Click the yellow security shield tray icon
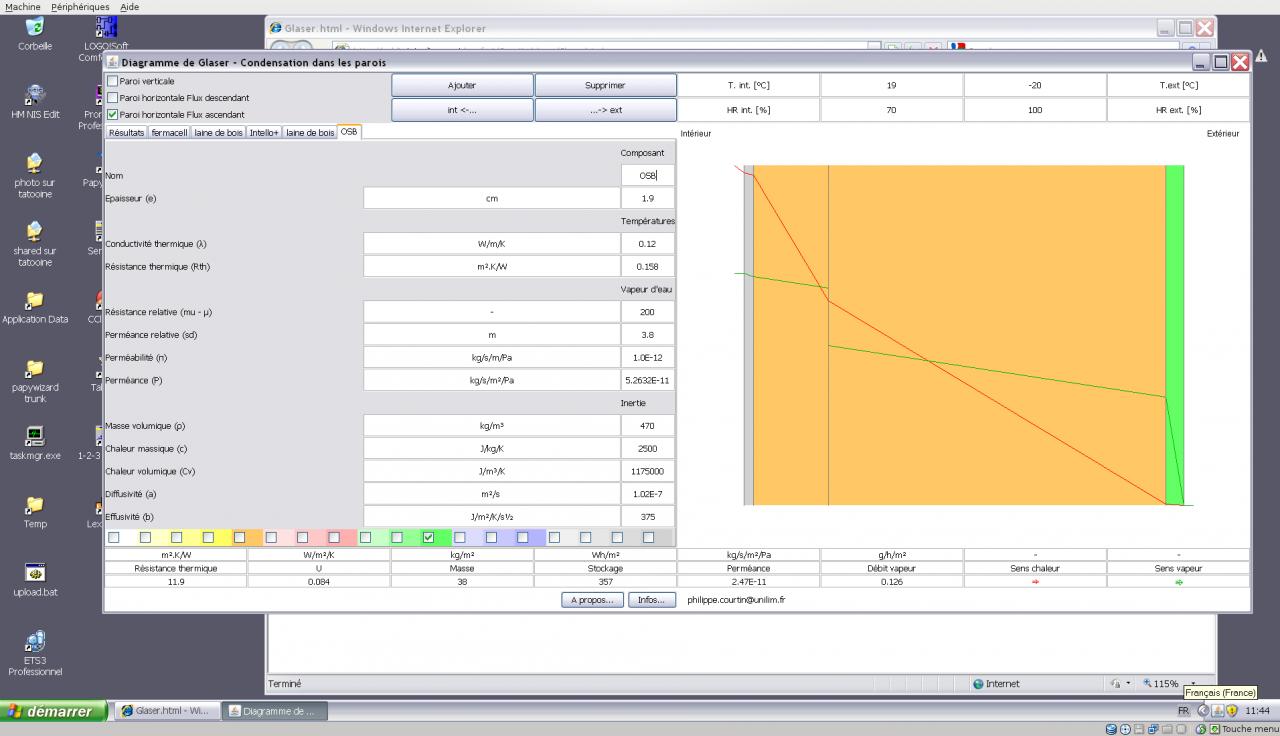The image size is (1280, 736). pos(1232,711)
